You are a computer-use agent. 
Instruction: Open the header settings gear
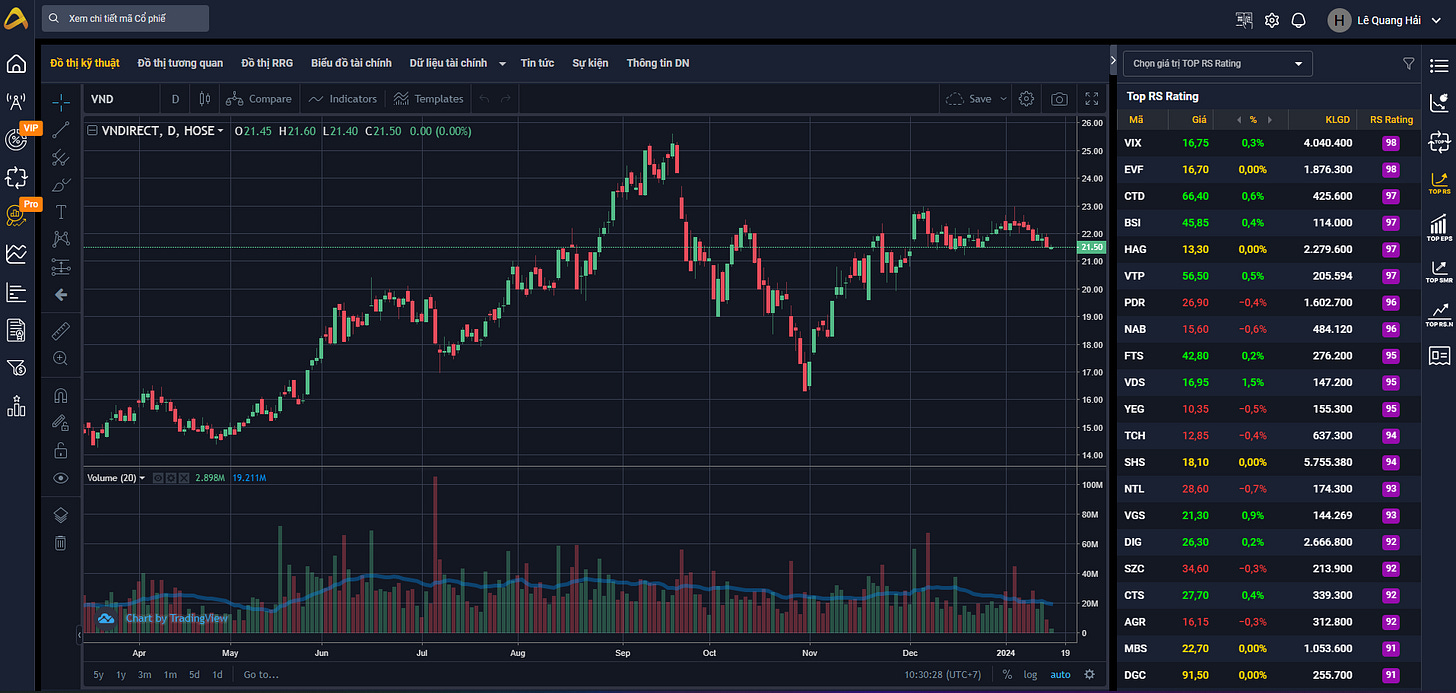(x=1272, y=20)
